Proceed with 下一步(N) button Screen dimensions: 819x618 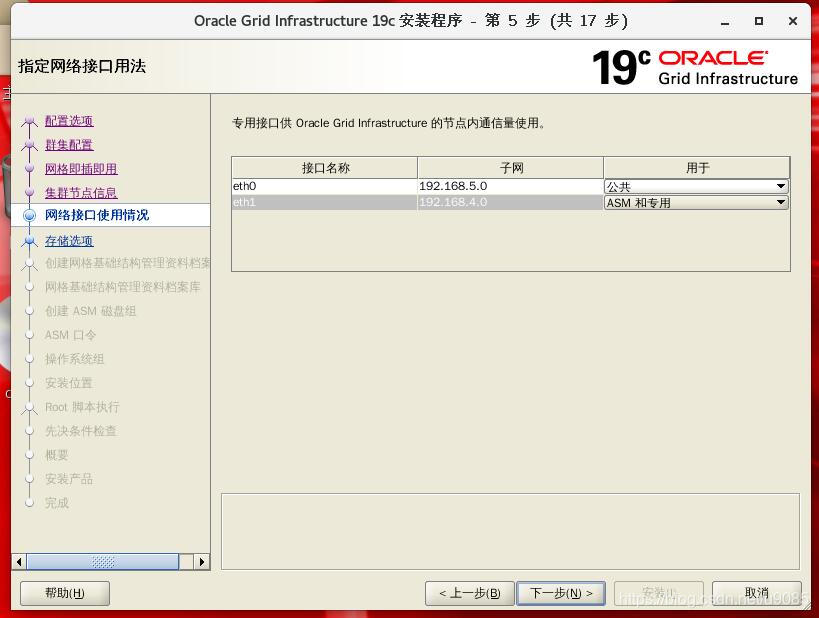pos(561,593)
